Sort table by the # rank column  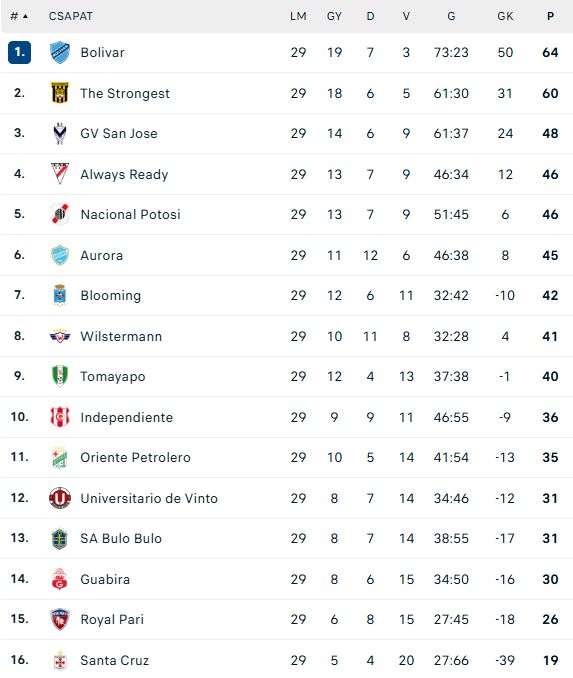tap(19, 16)
